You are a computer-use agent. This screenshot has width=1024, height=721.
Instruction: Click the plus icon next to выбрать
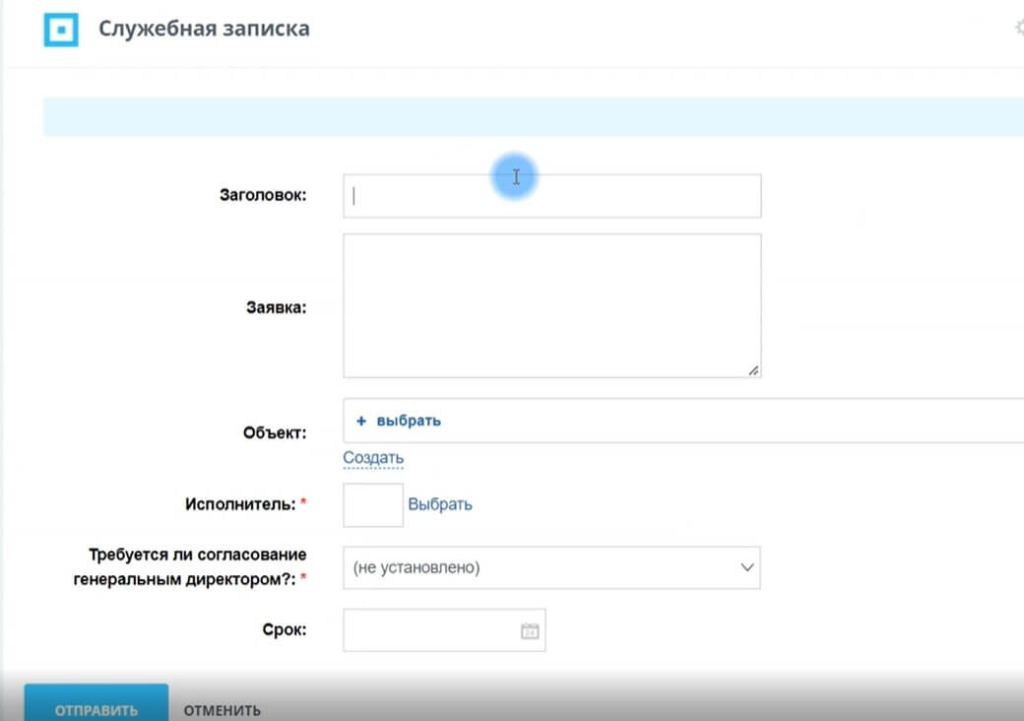363,421
